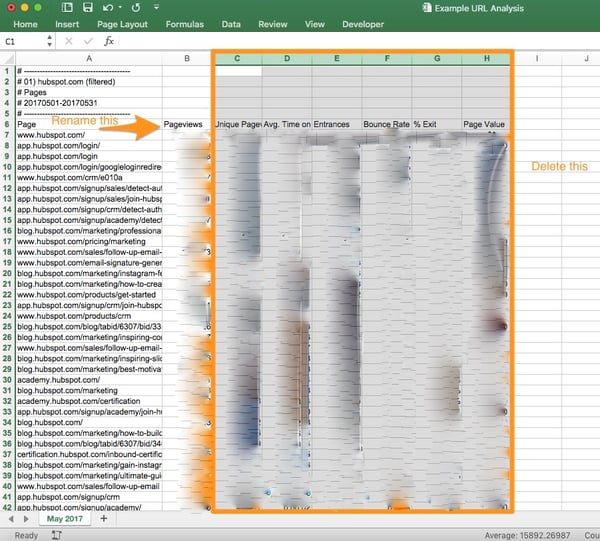Click the Name Box showing C1
The image size is (600, 541).
[x=22, y=42]
